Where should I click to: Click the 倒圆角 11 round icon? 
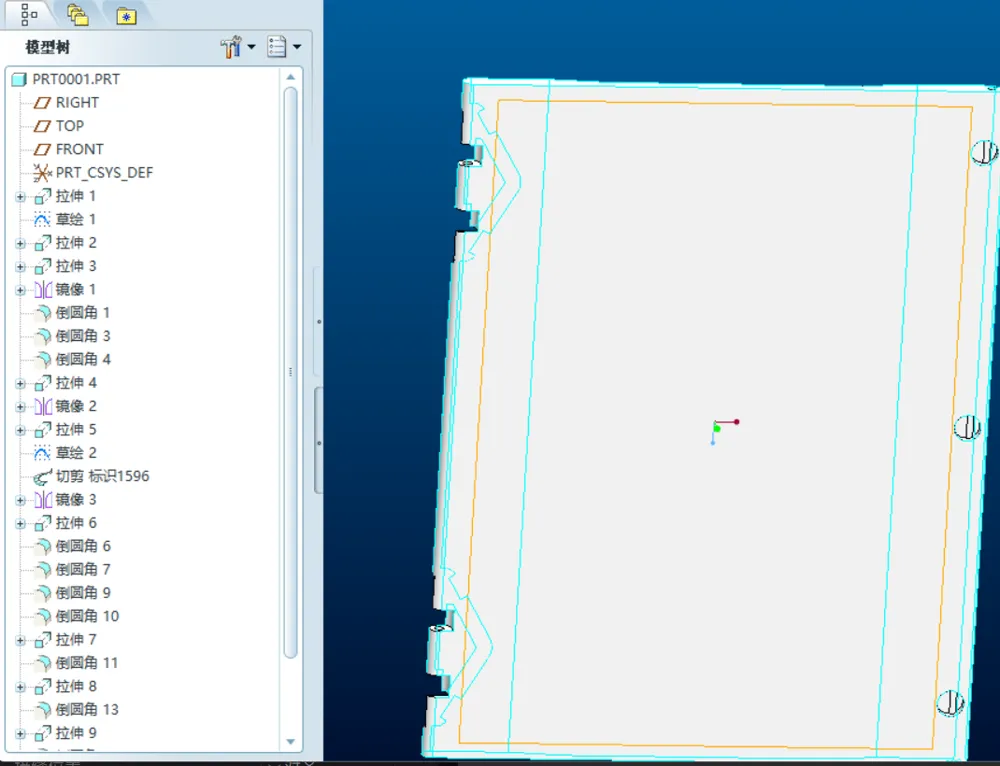(43, 663)
